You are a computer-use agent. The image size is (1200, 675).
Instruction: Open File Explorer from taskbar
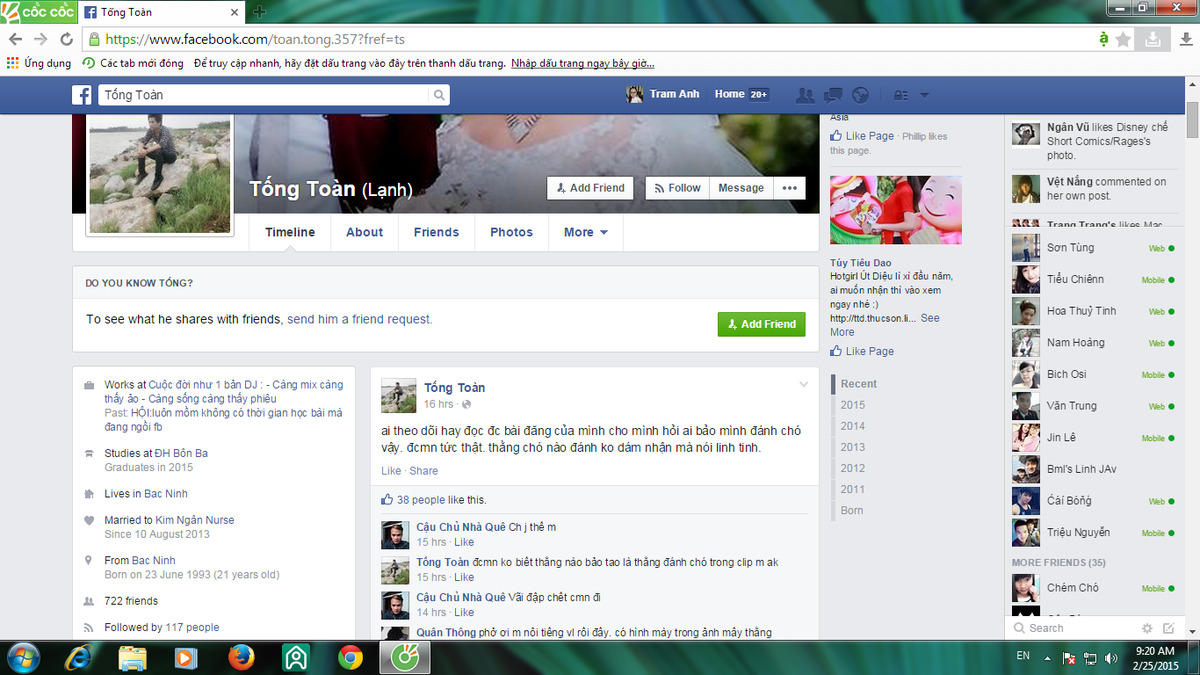133,657
